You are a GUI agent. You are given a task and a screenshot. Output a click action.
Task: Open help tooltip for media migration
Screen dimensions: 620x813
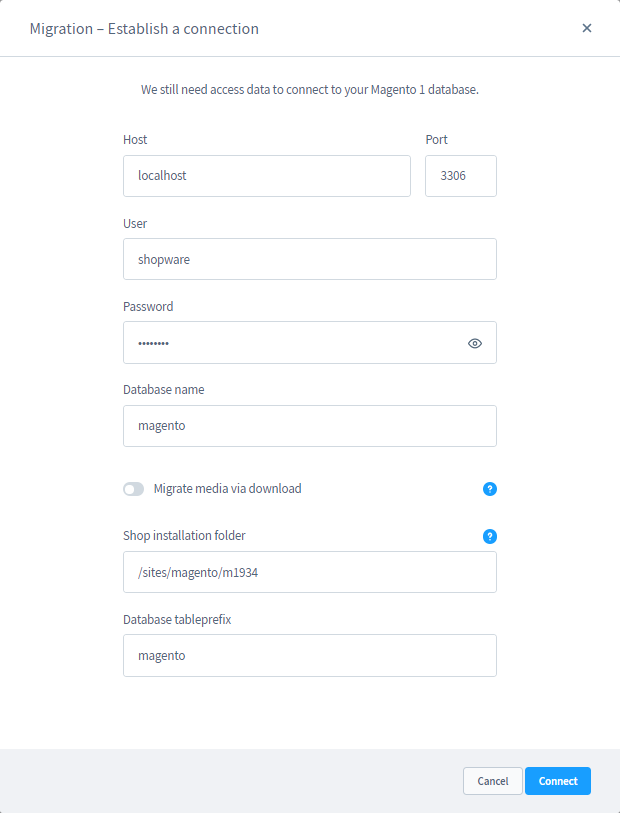click(489, 489)
